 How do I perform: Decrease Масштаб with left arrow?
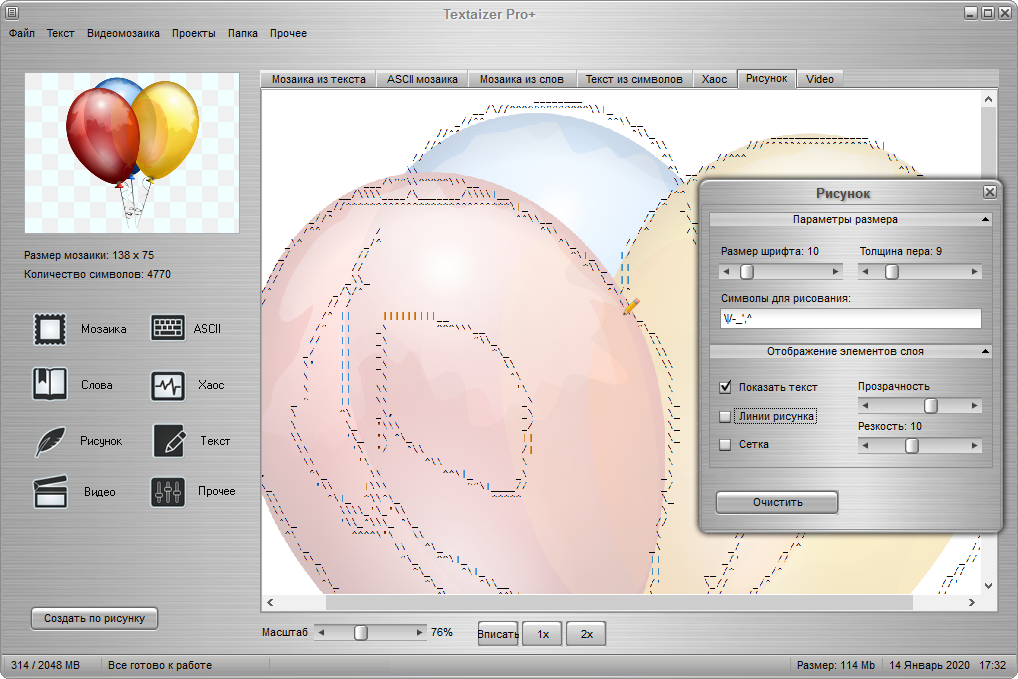[321, 632]
